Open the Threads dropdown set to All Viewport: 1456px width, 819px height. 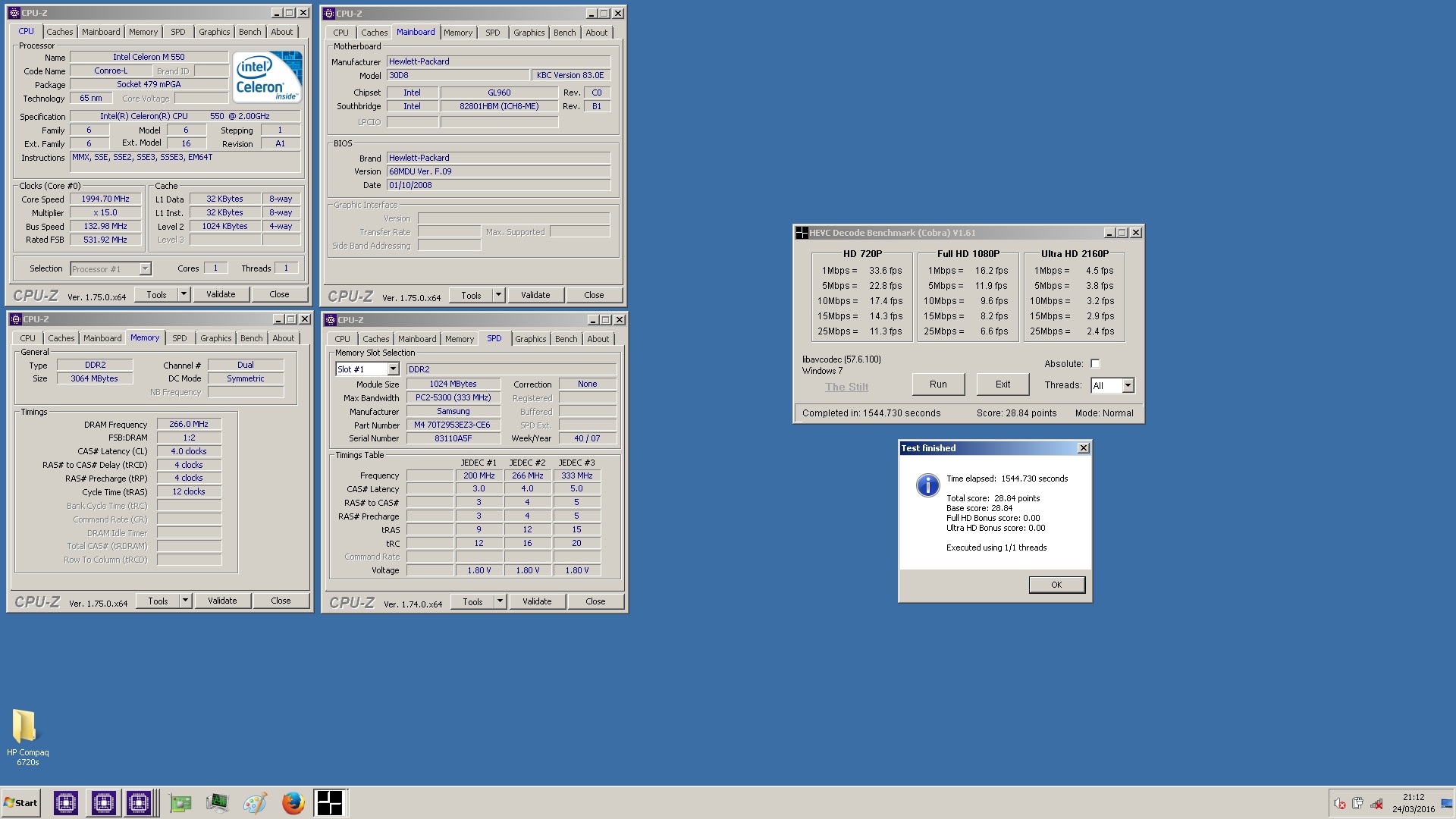tap(1128, 386)
